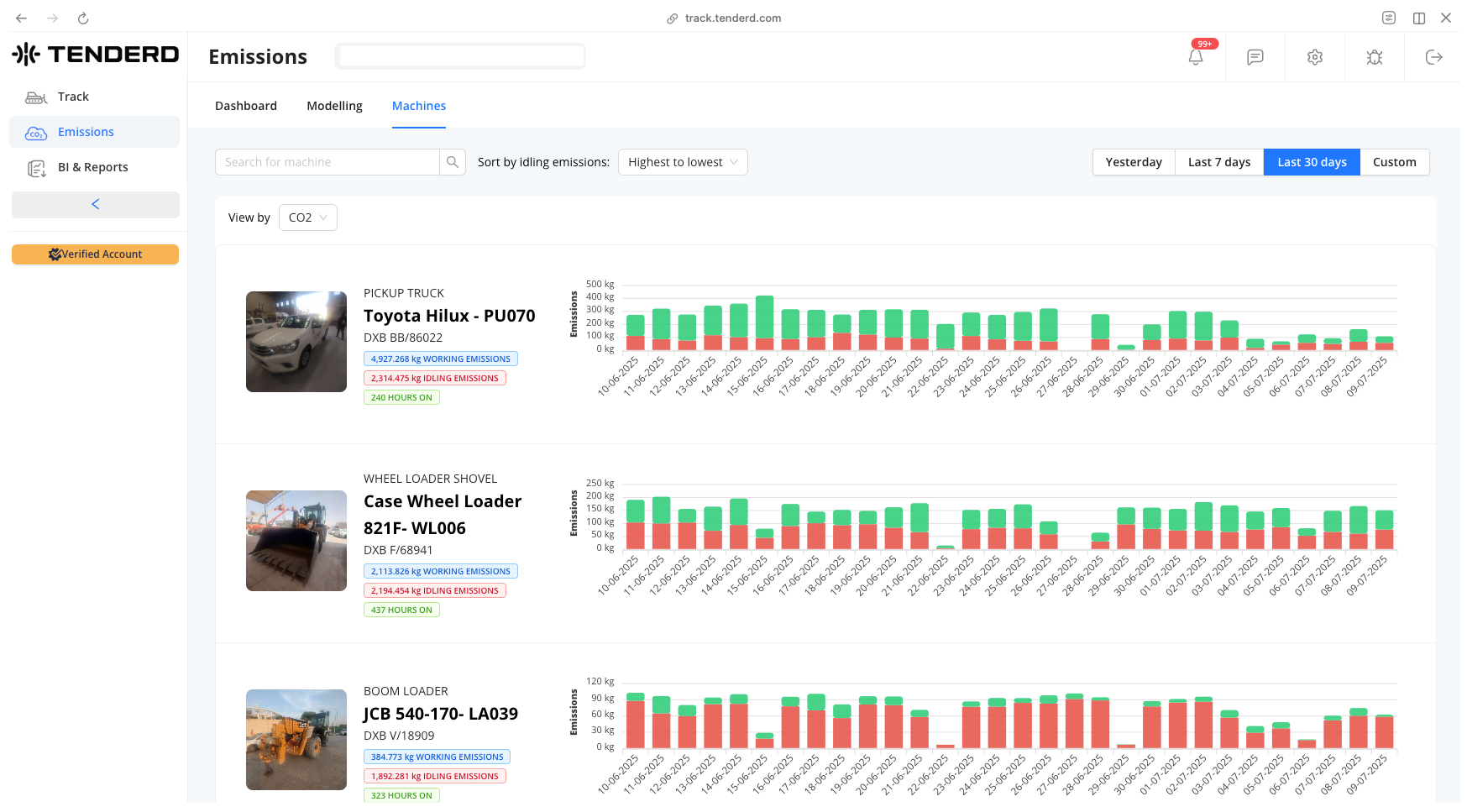Open the Case Wheel Loader photo

(x=296, y=541)
